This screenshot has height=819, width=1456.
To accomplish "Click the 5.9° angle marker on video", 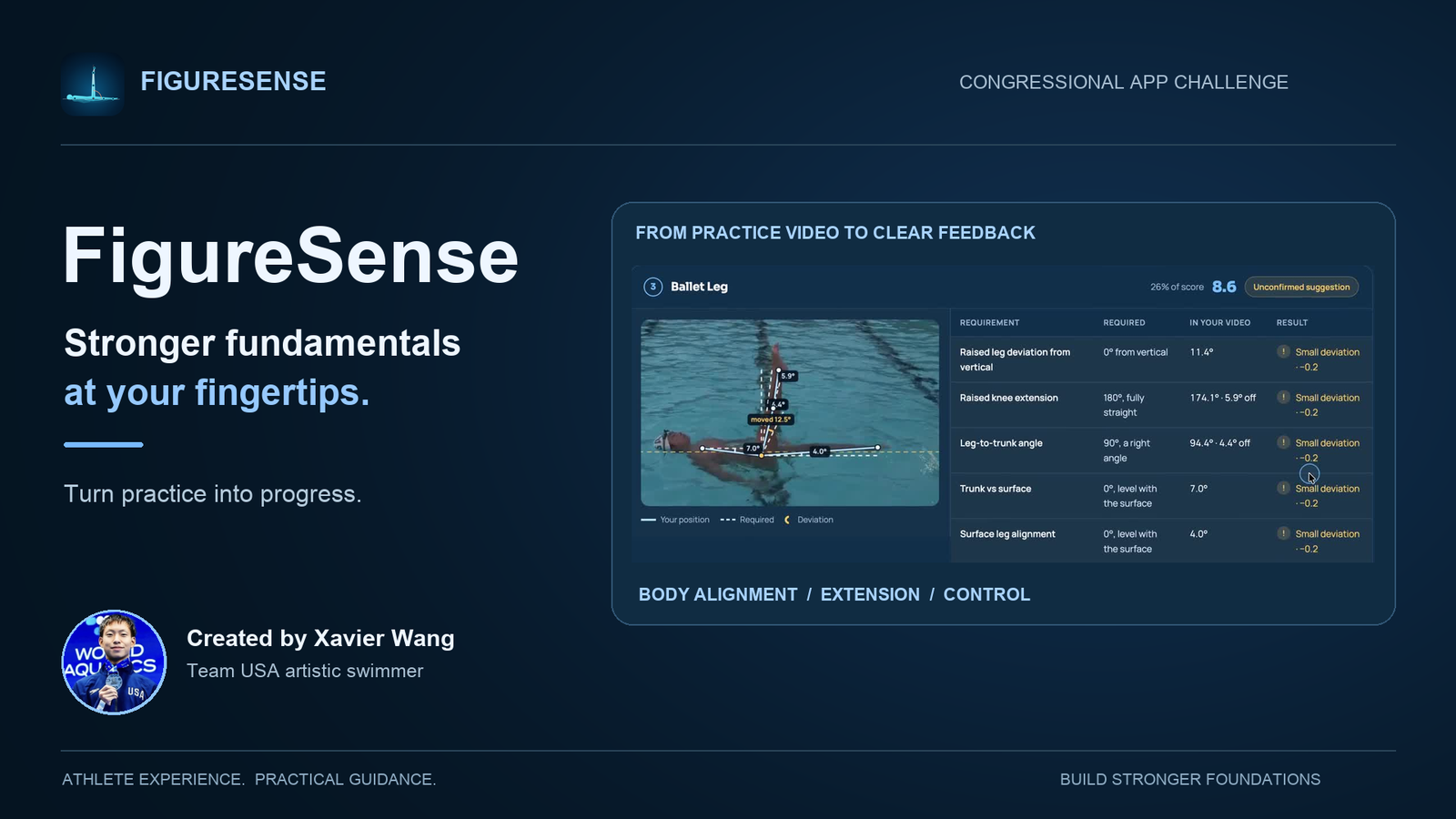I will 788,376.
